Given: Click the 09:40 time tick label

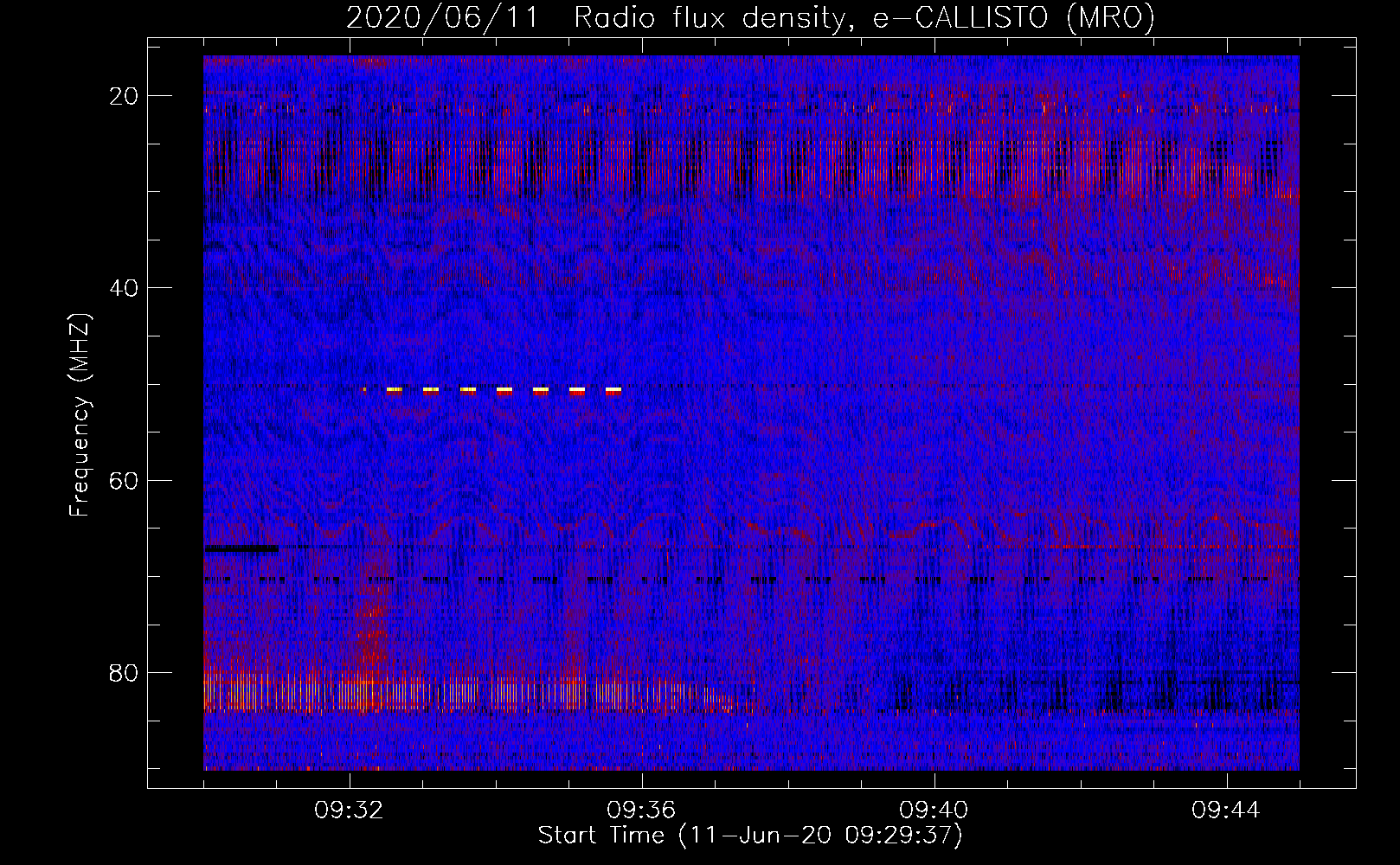Looking at the screenshot, I should [x=934, y=811].
